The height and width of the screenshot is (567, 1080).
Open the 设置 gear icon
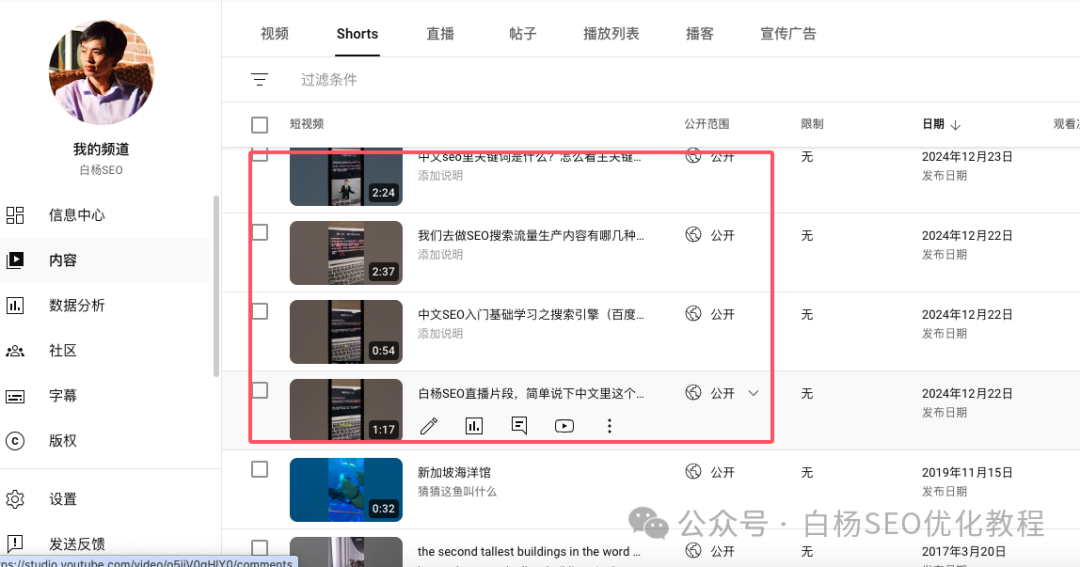[15, 499]
